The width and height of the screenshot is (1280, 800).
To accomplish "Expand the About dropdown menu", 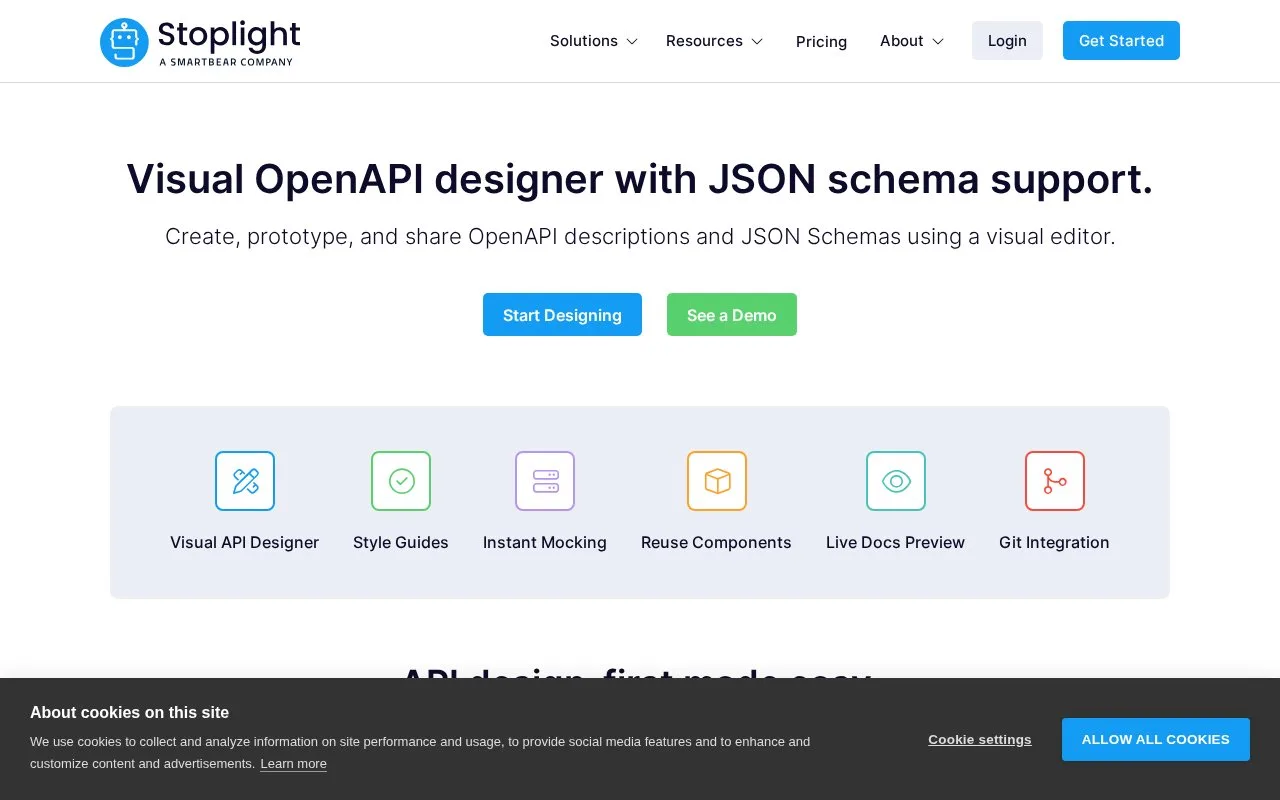I will coord(912,41).
